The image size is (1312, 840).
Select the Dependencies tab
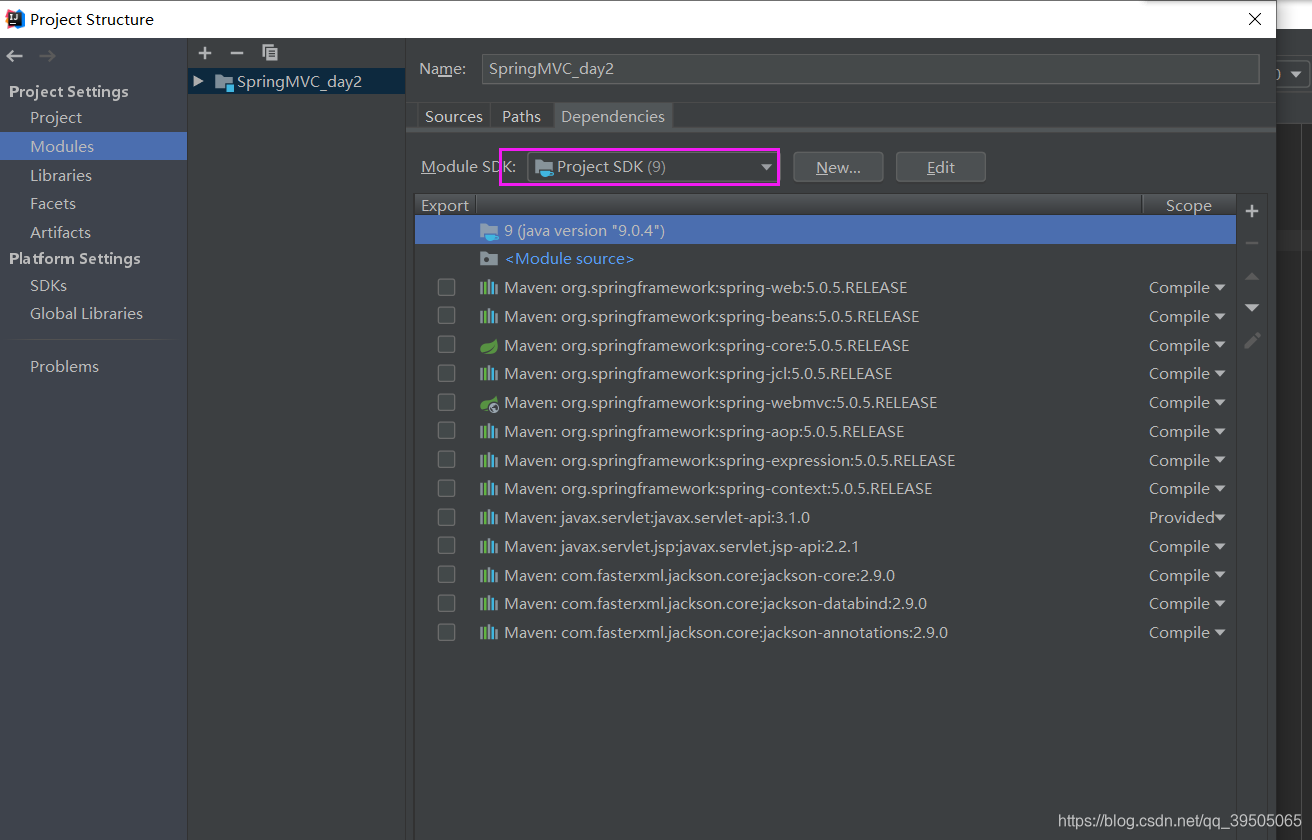pos(613,117)
